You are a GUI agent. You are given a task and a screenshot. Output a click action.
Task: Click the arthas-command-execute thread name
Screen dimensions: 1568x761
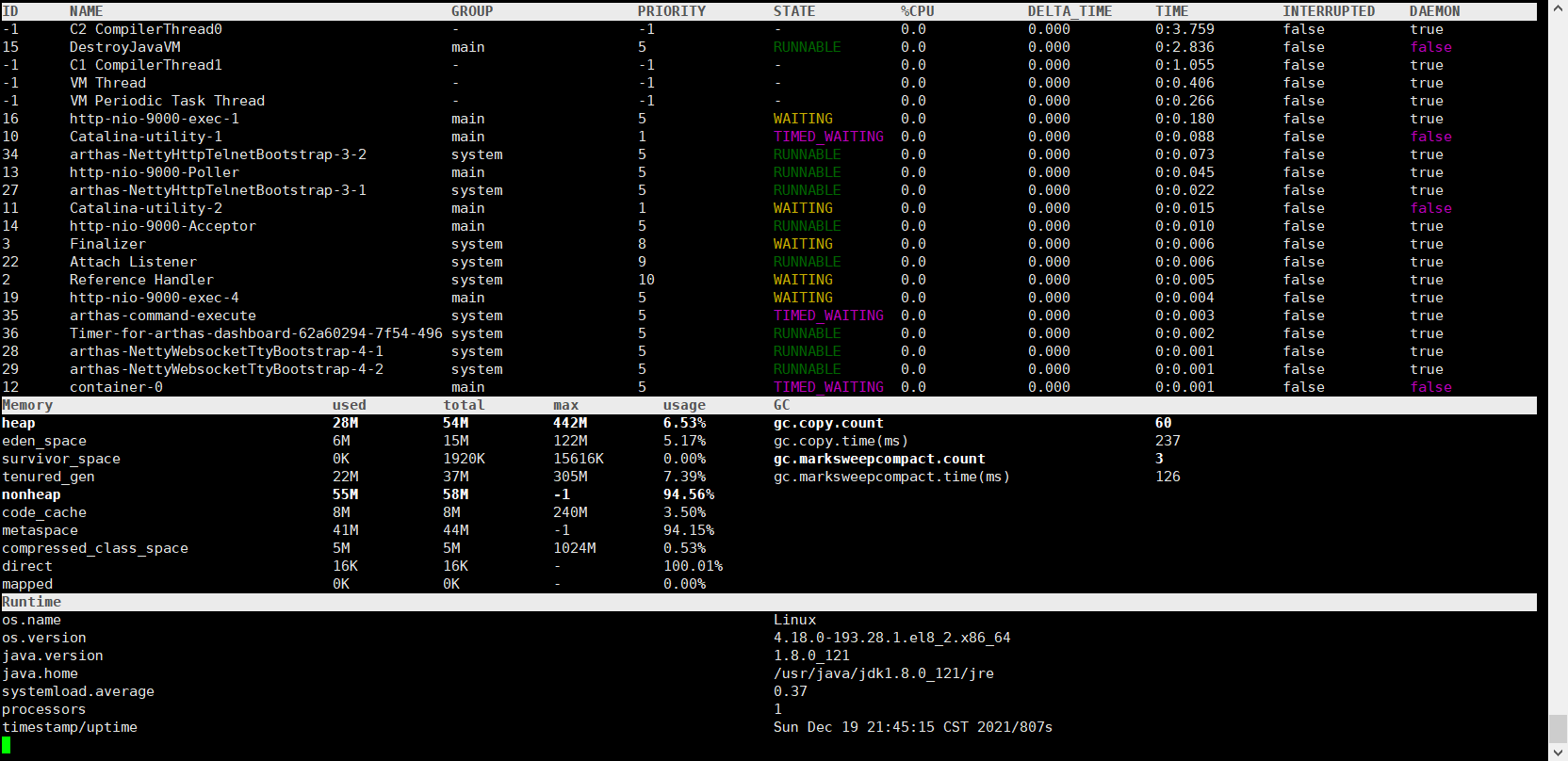pos(163,316)
